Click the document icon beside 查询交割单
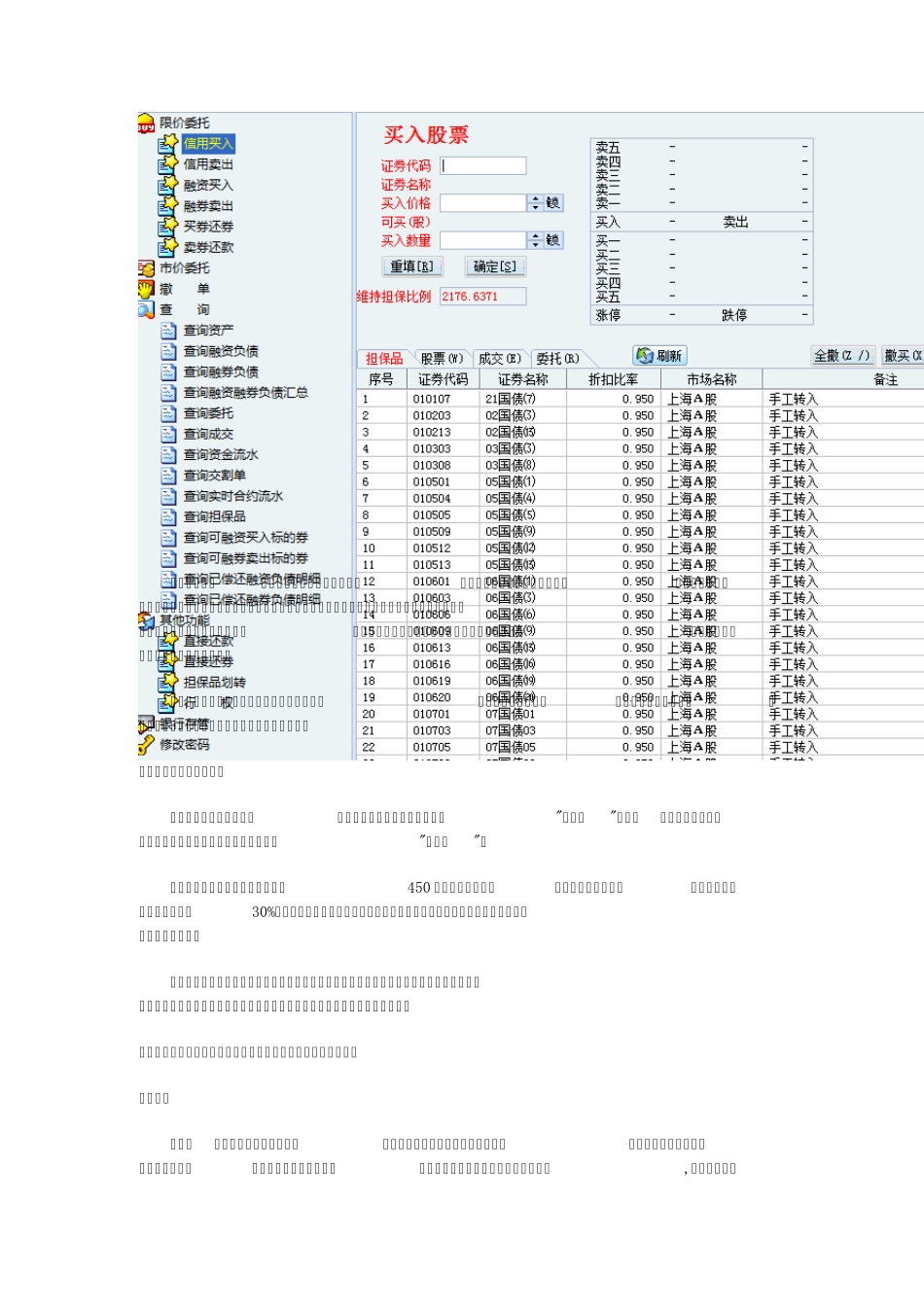Image resolution: width=924 pixels, height=1307 pixels. pos(168,476)
